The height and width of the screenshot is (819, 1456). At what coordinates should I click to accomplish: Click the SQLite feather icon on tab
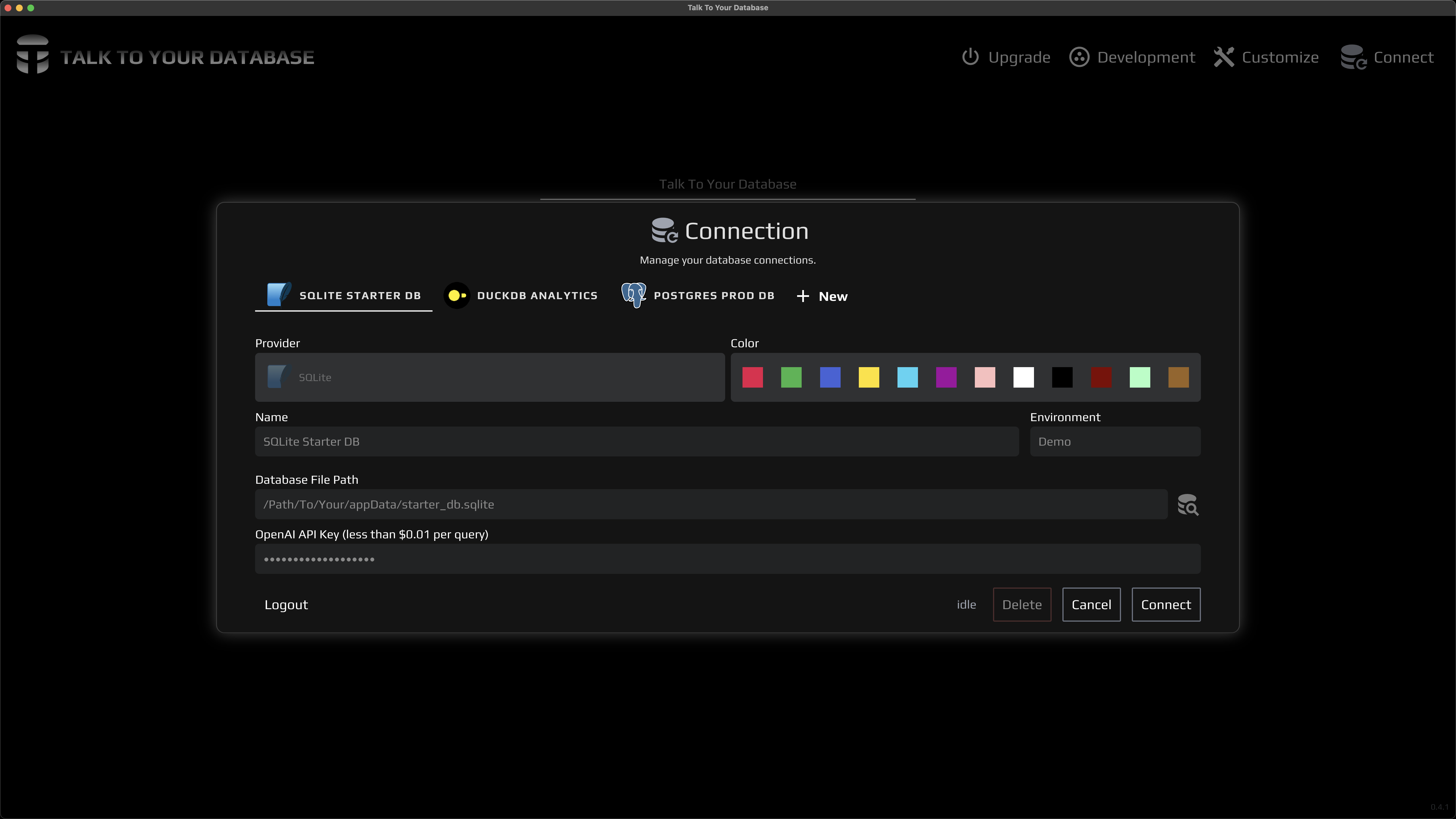(279, 295)
